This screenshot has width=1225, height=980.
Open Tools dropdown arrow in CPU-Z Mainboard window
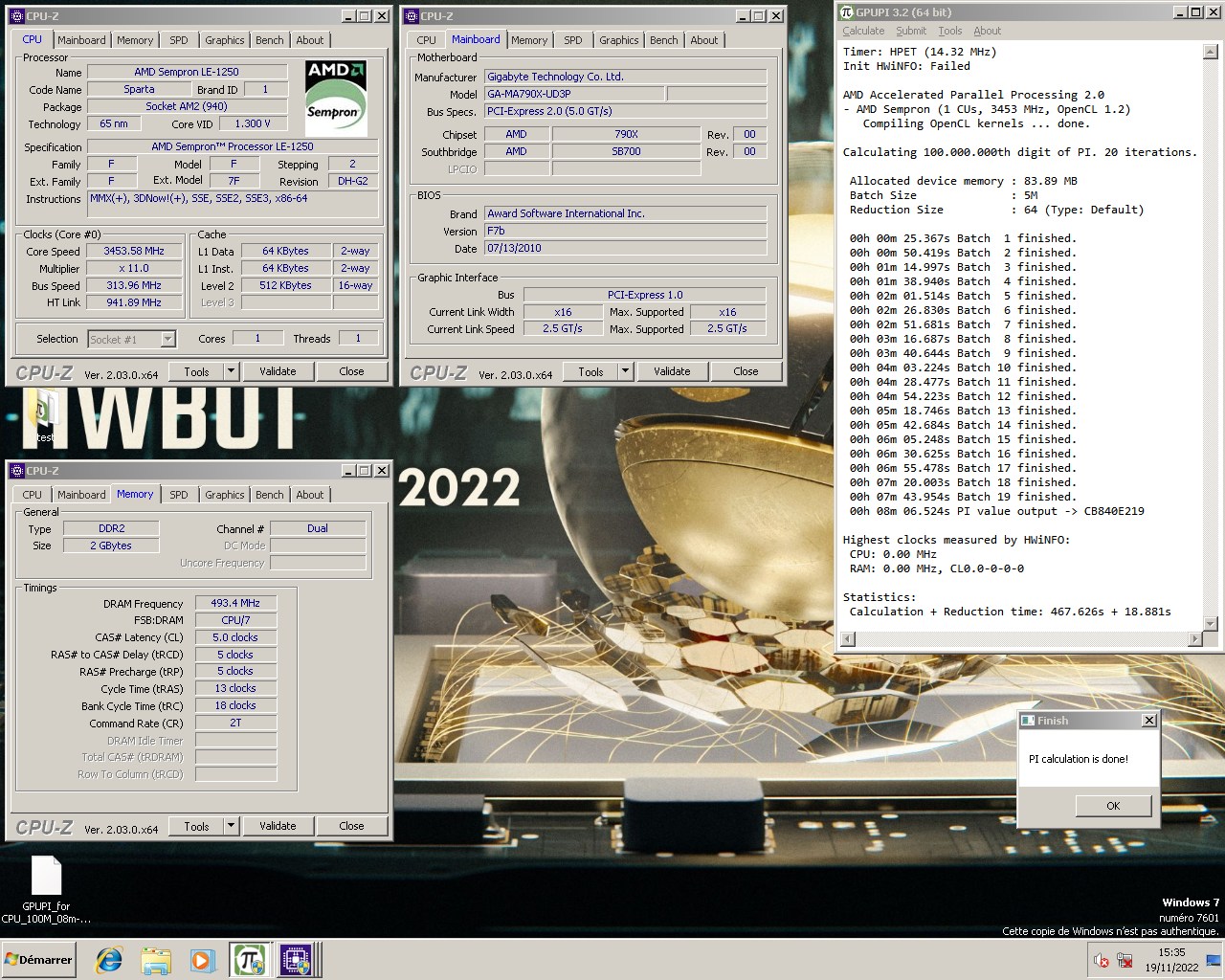coord(625,371)
